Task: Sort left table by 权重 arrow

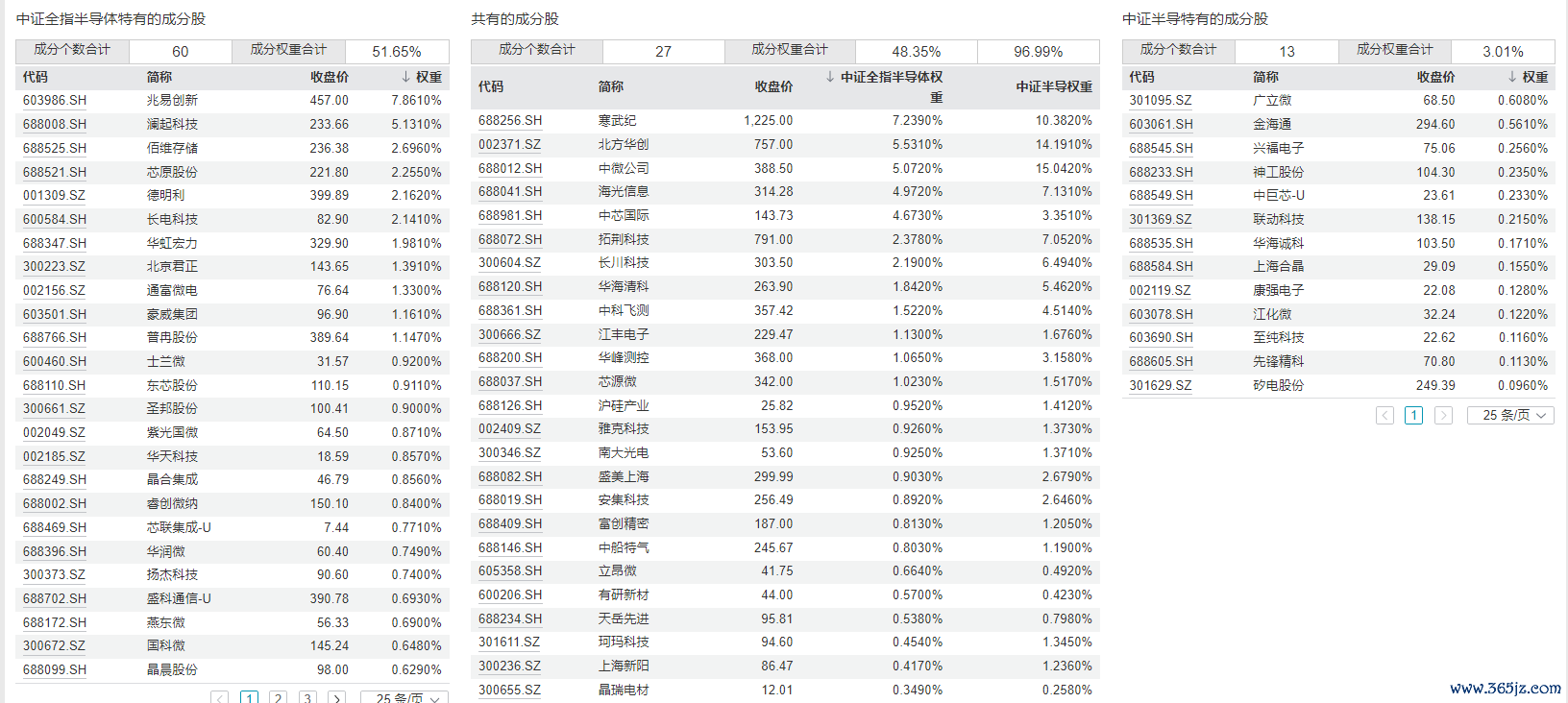Action: (x=405, y=77)
